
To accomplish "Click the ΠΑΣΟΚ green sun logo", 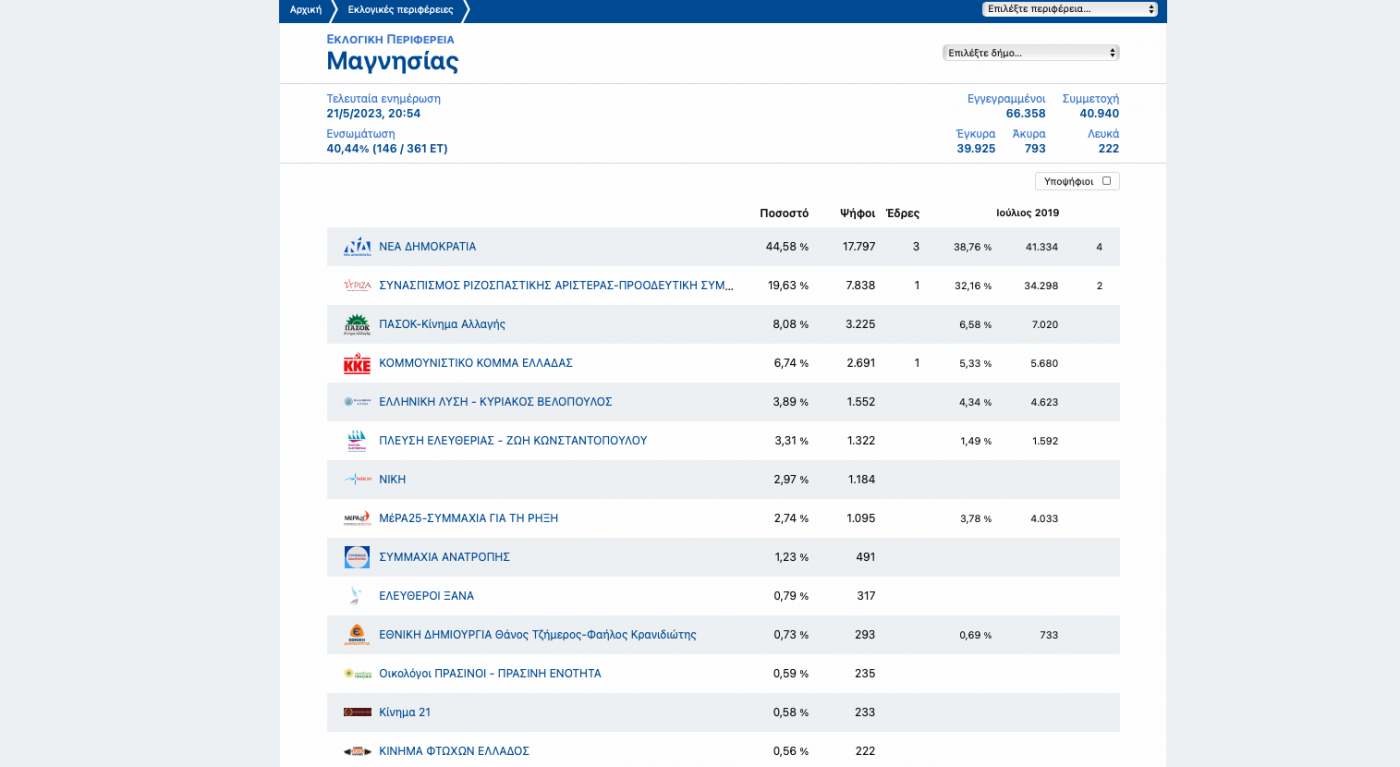I will pyautogui.click(x=357, y=324).
